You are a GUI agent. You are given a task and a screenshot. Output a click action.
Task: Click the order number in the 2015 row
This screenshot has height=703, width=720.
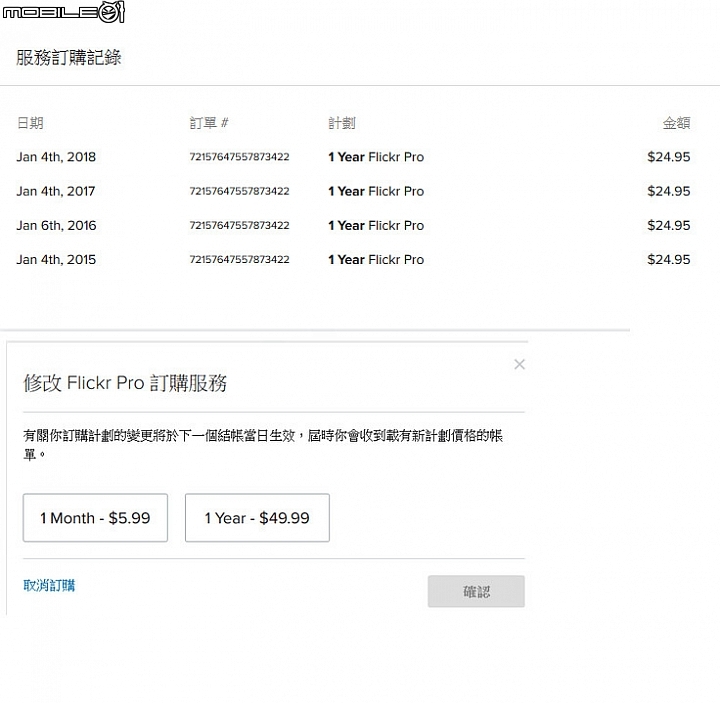pyautogui.click(x=239, y=260)
